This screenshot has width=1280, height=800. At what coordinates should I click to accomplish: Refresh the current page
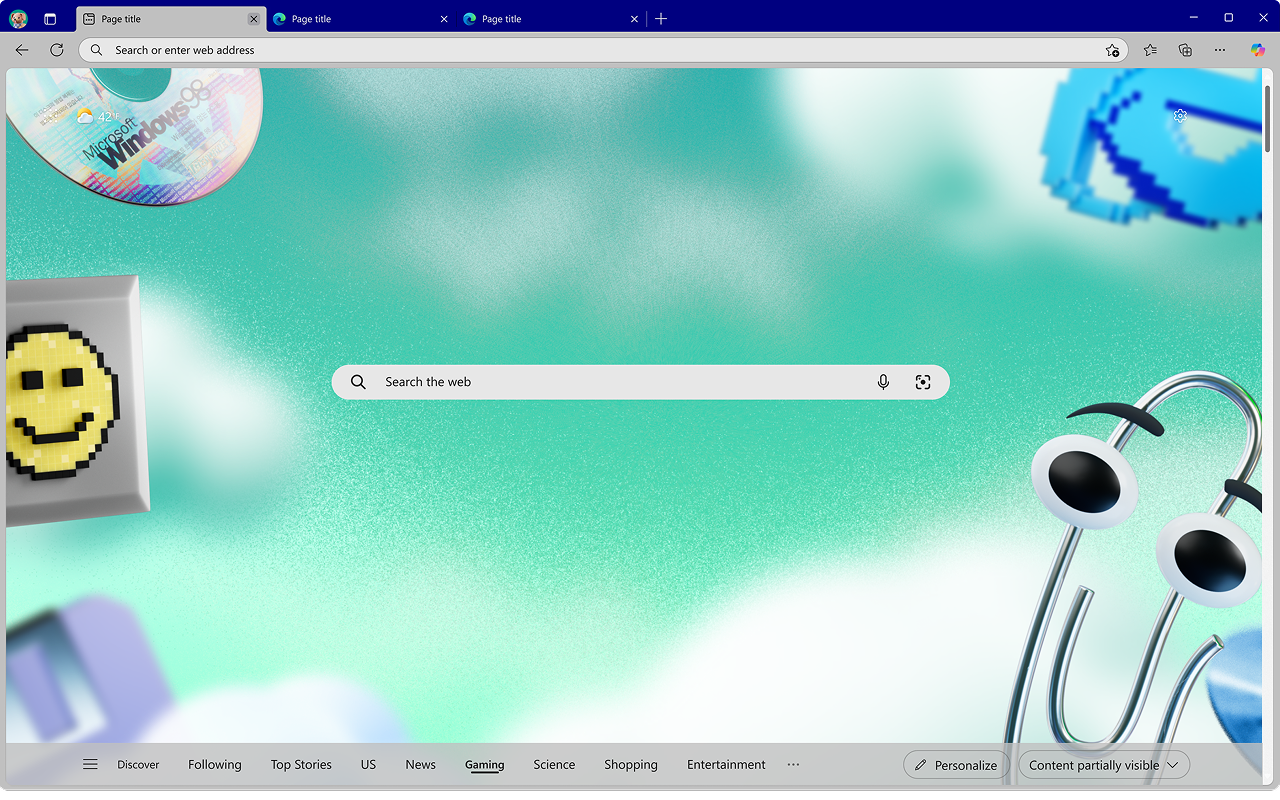tap(57, 50)
